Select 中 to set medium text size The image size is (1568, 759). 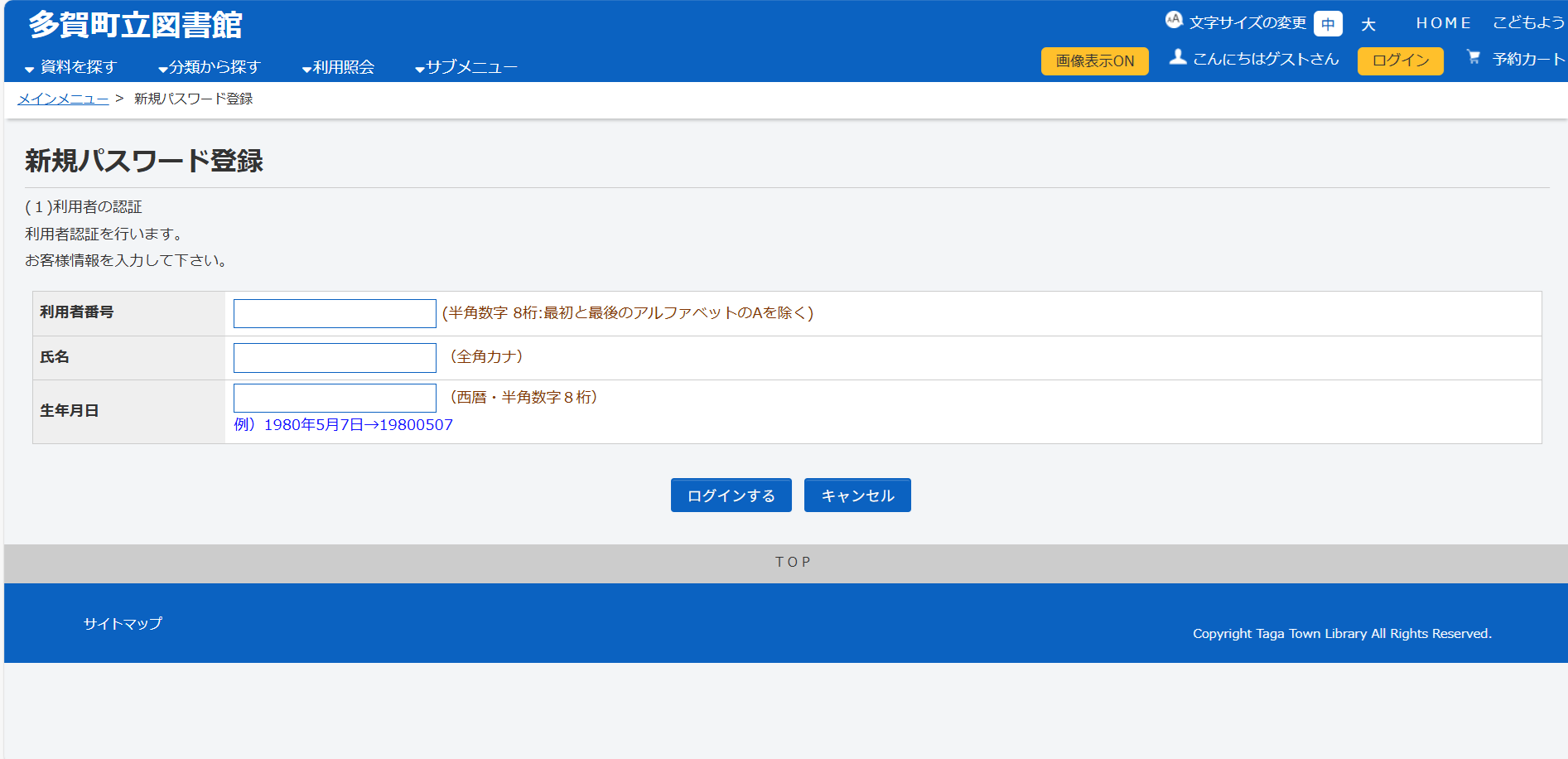coord(1328,23)
